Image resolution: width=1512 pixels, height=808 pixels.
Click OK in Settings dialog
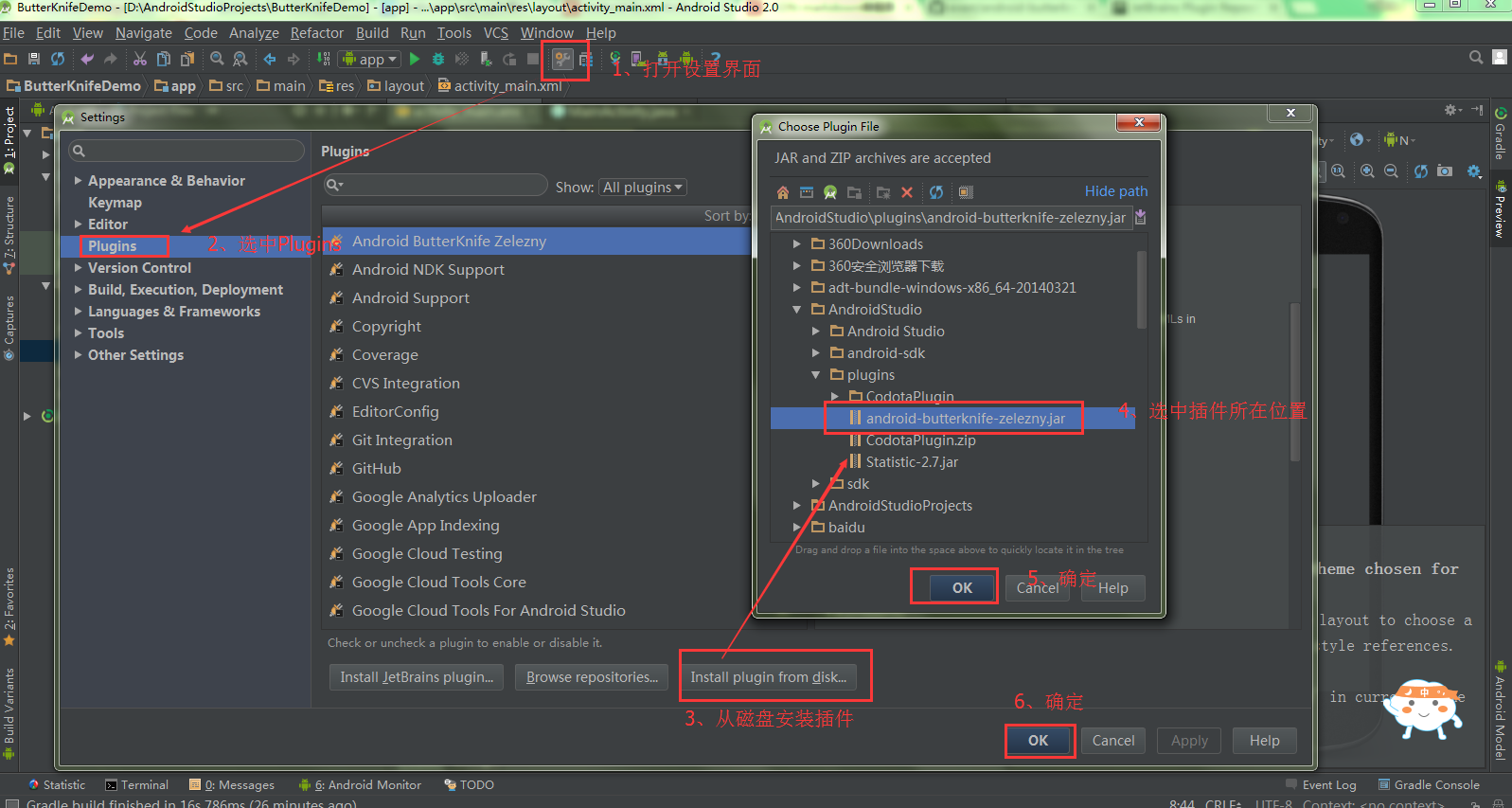click(x=1039, y=741)
